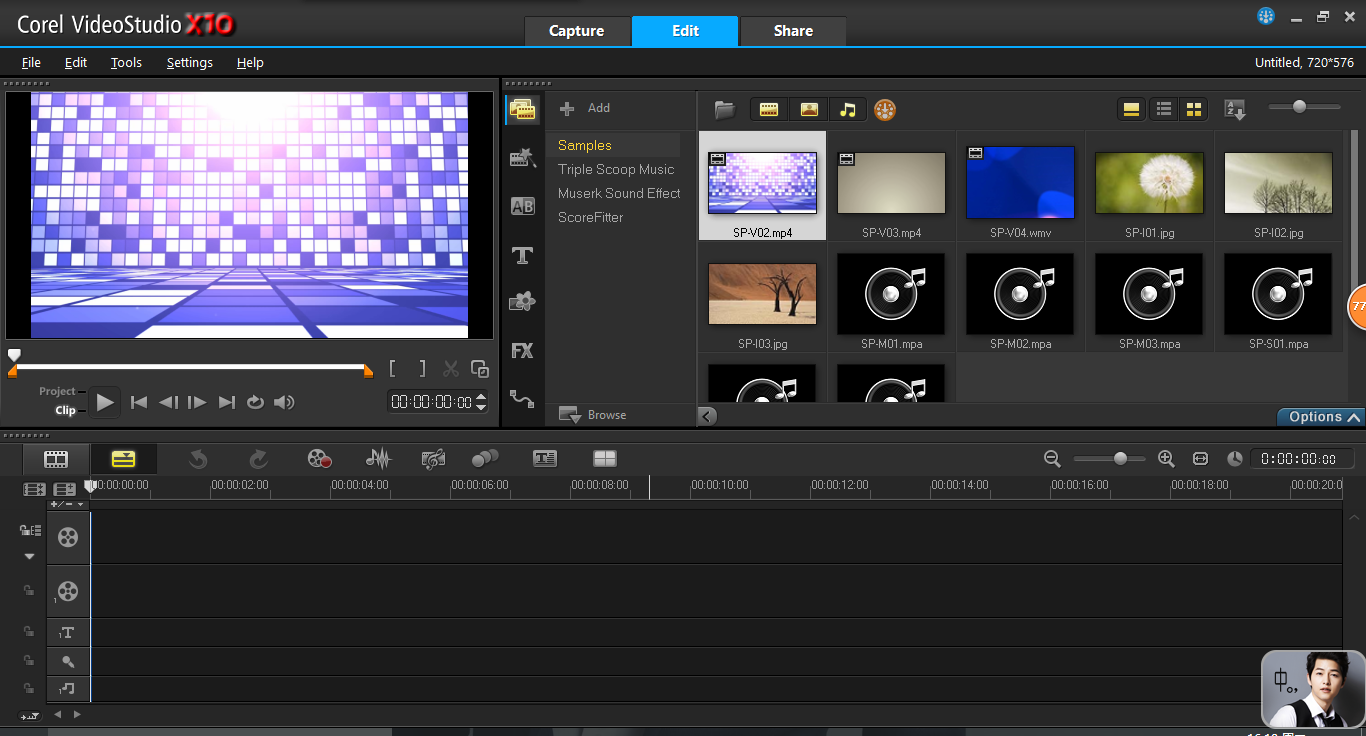The height and width of the screenshot is (736, 1366).
Task: Click the mark-out bracket in preview panel
Action: coord(423,369)
